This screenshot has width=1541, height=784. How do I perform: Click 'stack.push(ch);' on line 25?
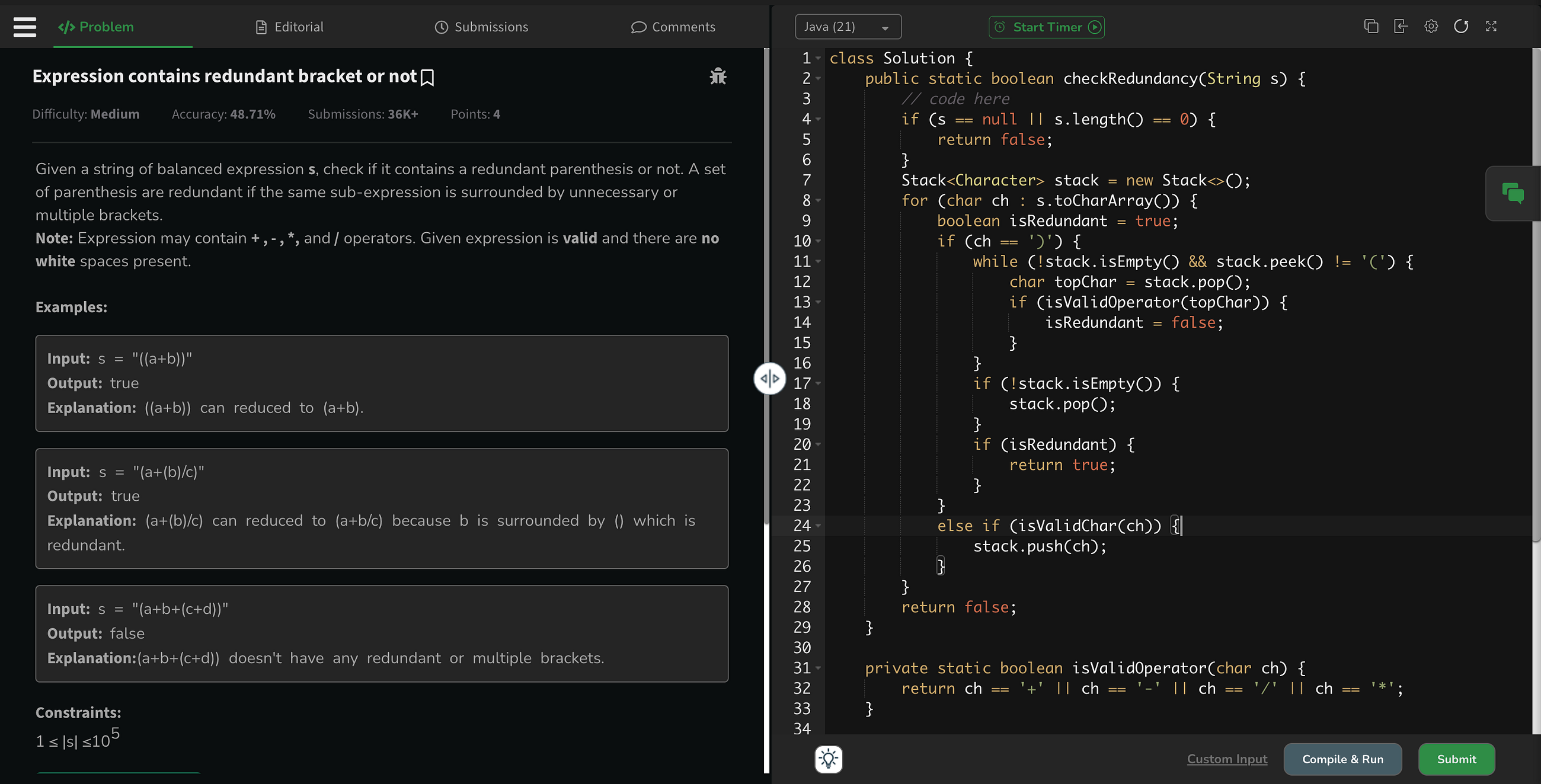[1040, 546]
